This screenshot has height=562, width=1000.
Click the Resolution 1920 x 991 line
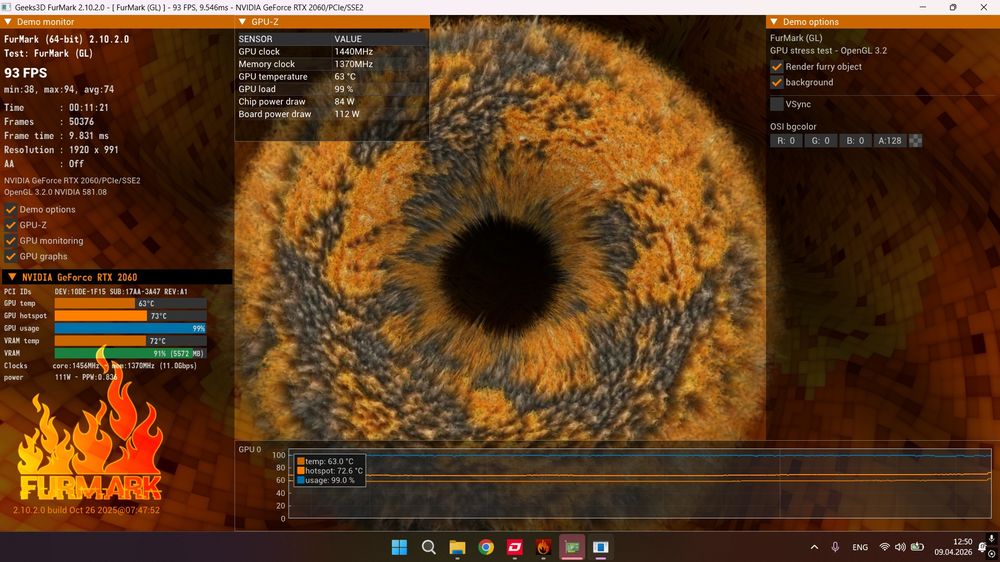(x=61, y=150)
